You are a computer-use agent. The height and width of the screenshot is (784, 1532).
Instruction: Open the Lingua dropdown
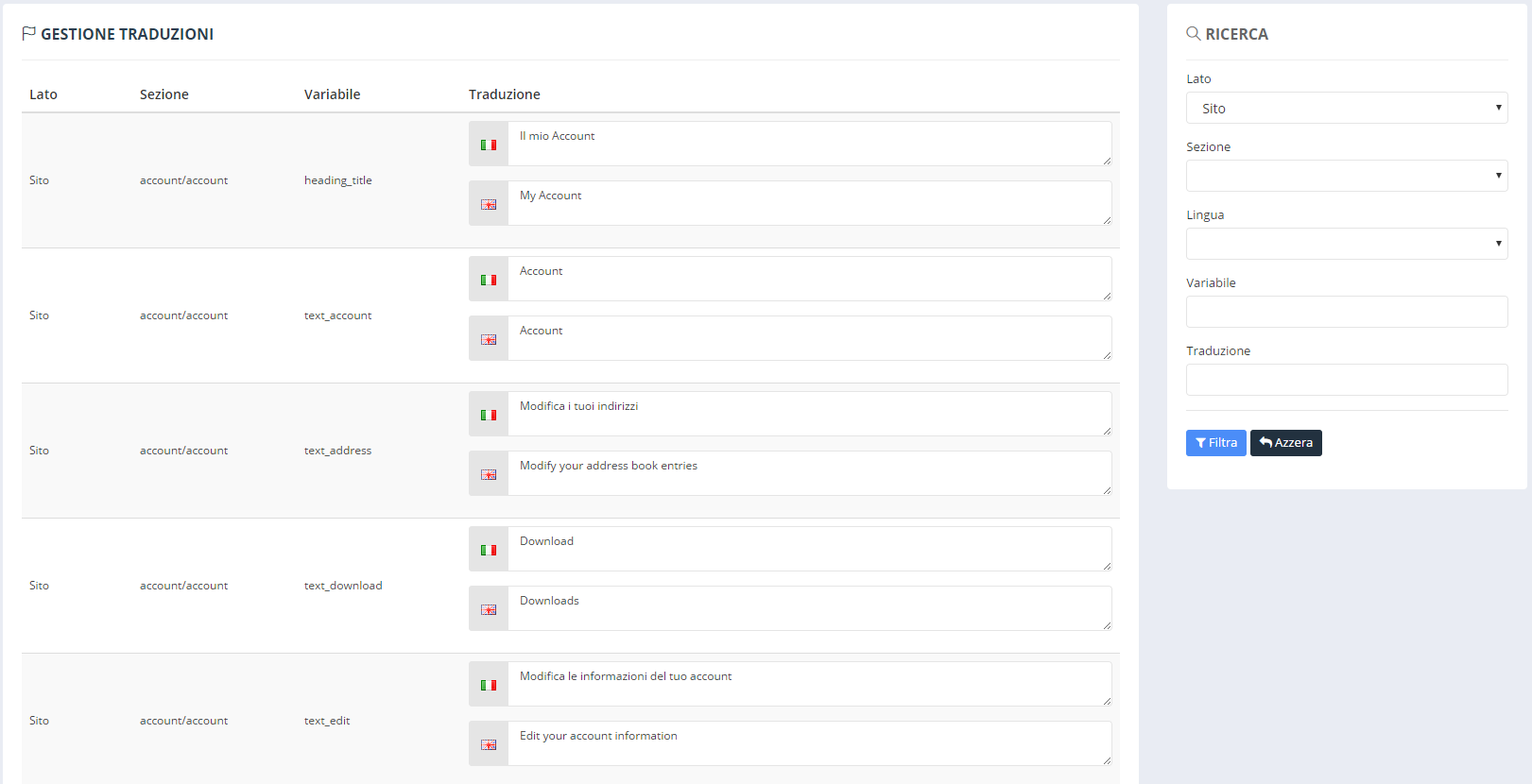pyautogui.click(x=1347, y=244)
